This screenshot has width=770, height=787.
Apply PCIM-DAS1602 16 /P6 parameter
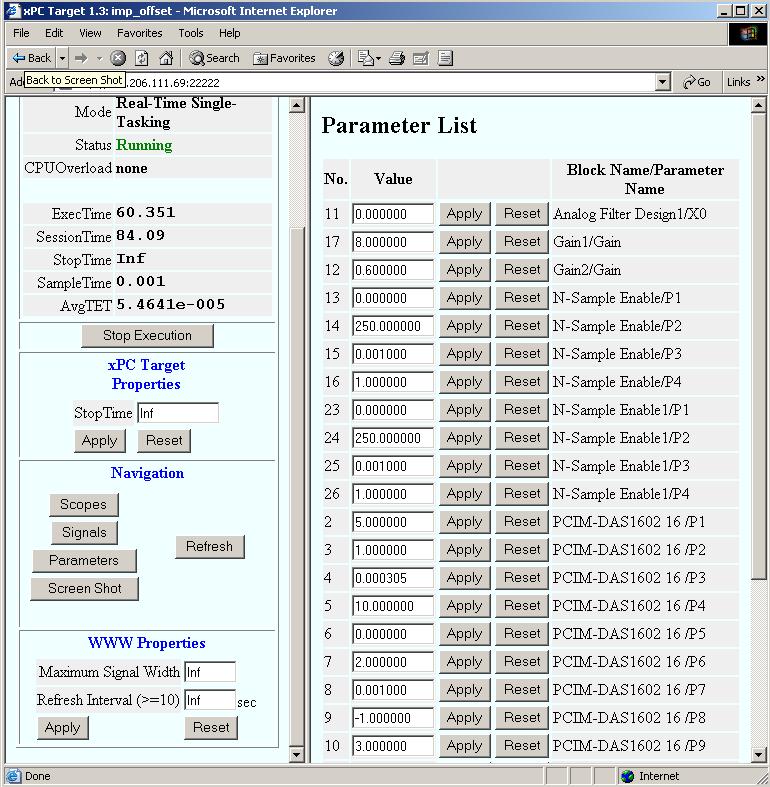(465, 662)
